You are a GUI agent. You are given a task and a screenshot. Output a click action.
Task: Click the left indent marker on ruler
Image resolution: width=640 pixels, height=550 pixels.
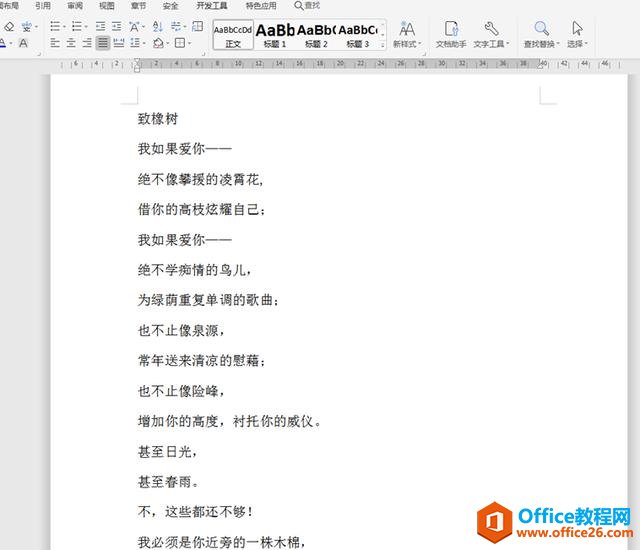tap(137, 69)
